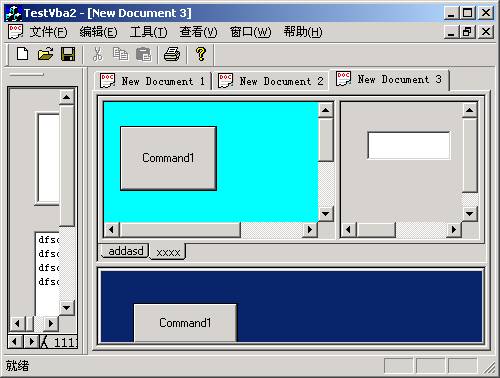The height and width of the screenshot is (378, 500).
Task: Print with the printer icon
Action: point(172,54)
